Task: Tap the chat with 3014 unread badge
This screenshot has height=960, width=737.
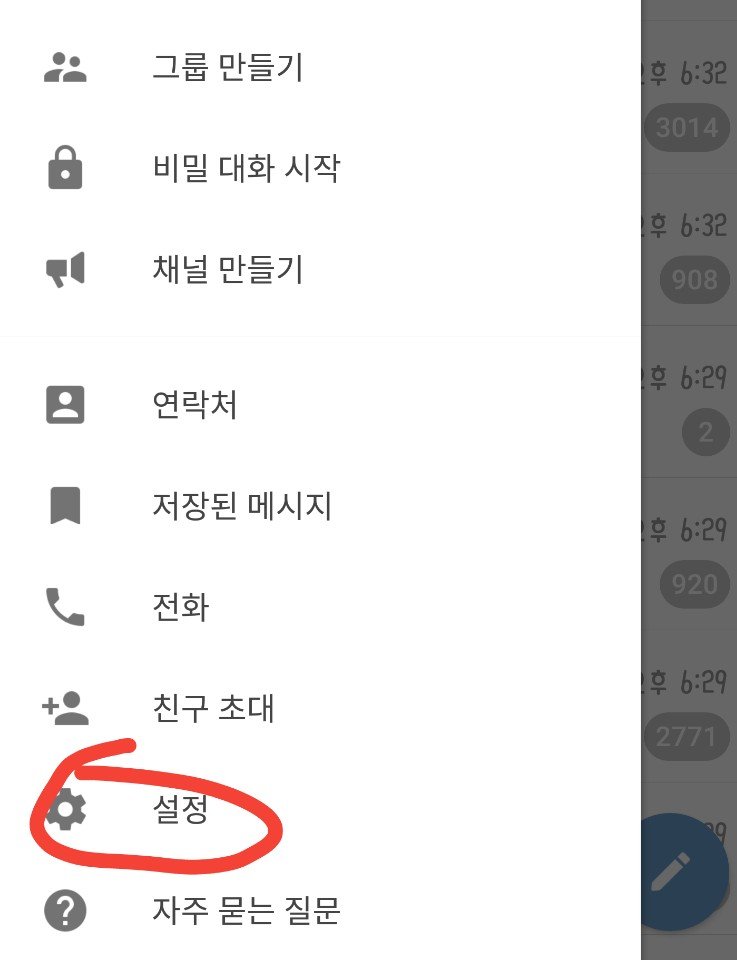Action: (689, 97)
